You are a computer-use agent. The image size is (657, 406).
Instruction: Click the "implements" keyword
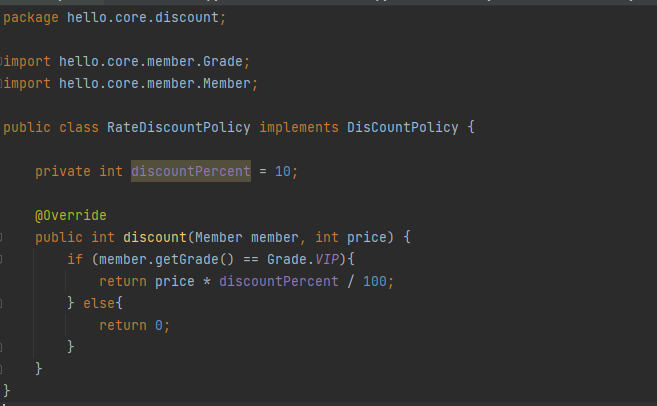coord(299,127)
